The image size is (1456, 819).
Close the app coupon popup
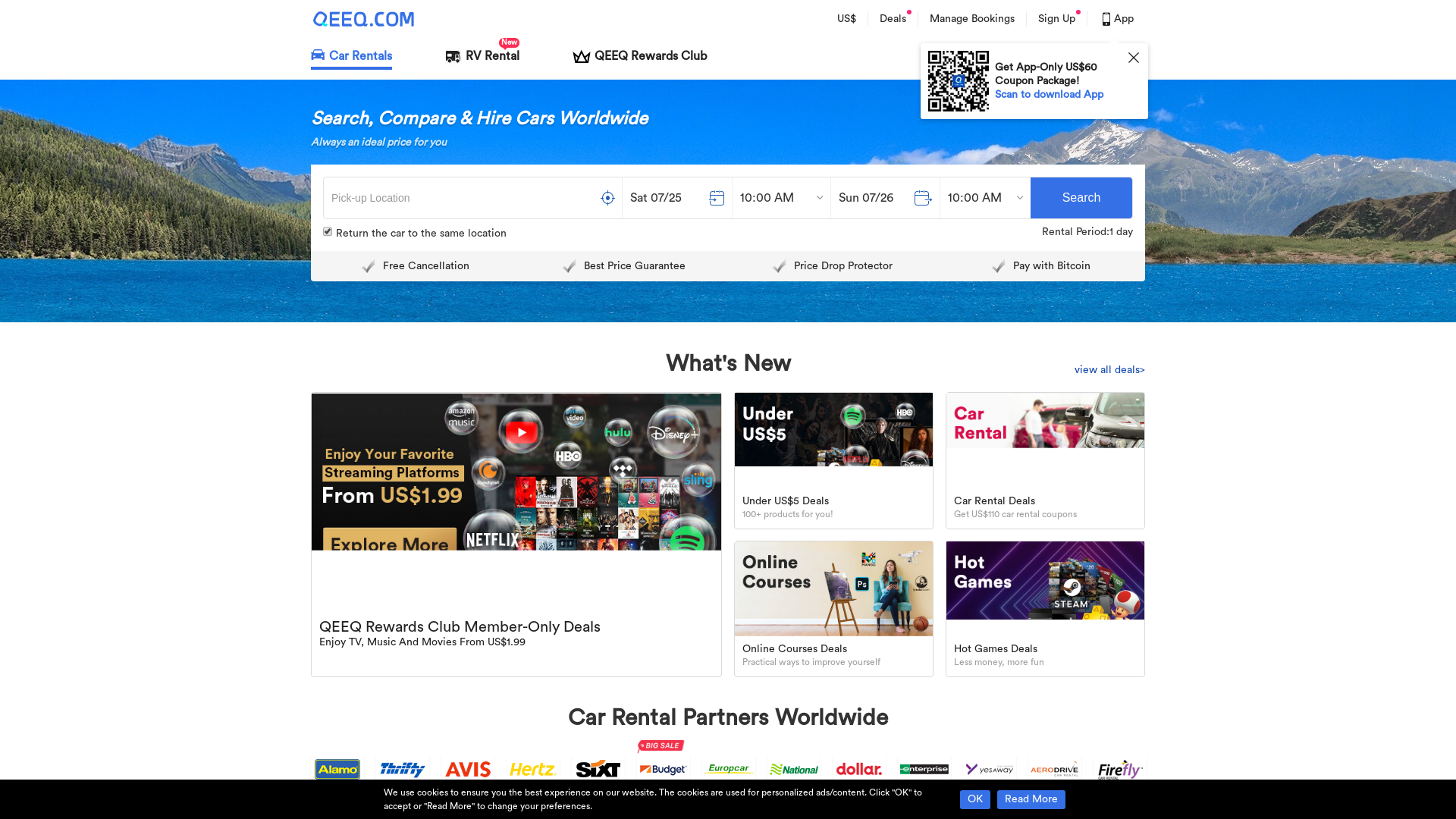point(1134,58)
